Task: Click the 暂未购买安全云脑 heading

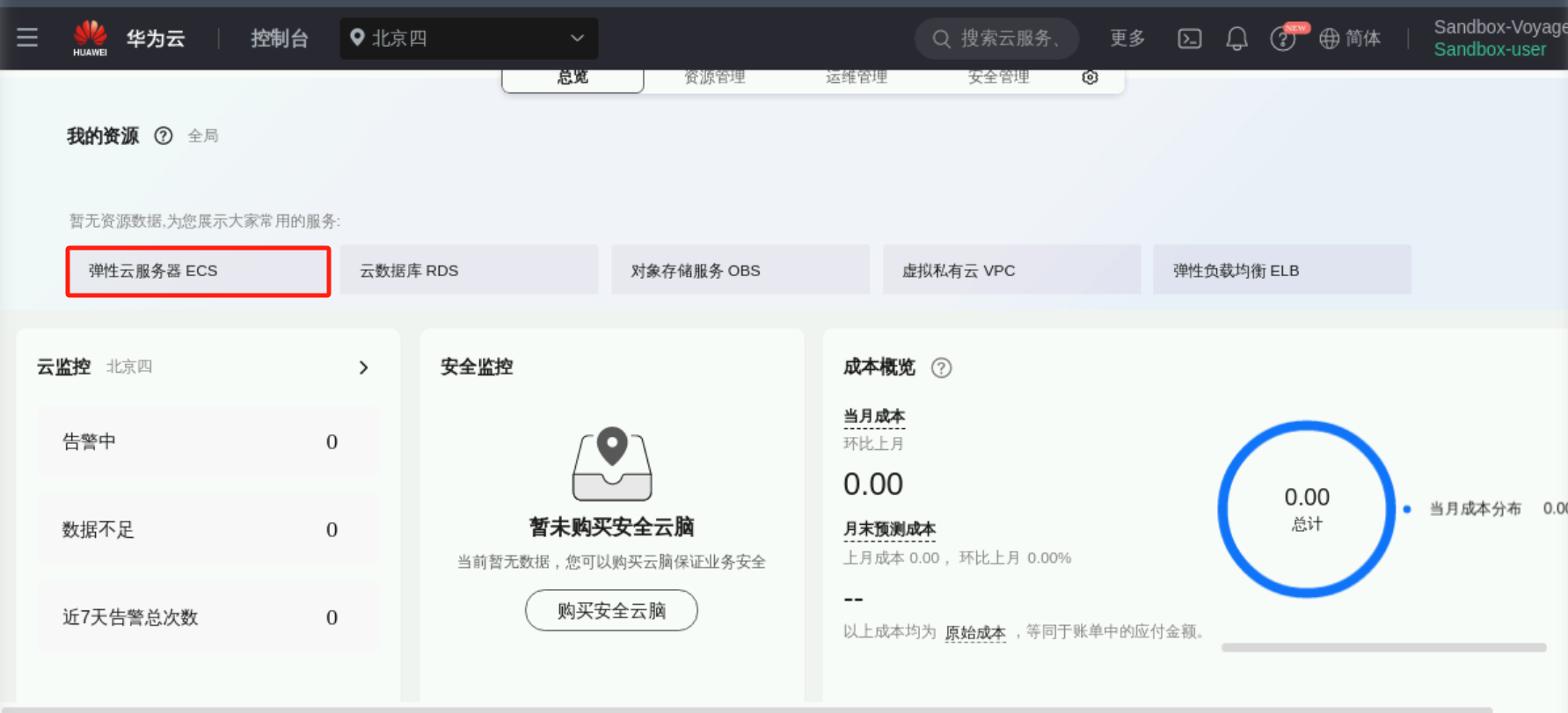Action: [611, 527]
